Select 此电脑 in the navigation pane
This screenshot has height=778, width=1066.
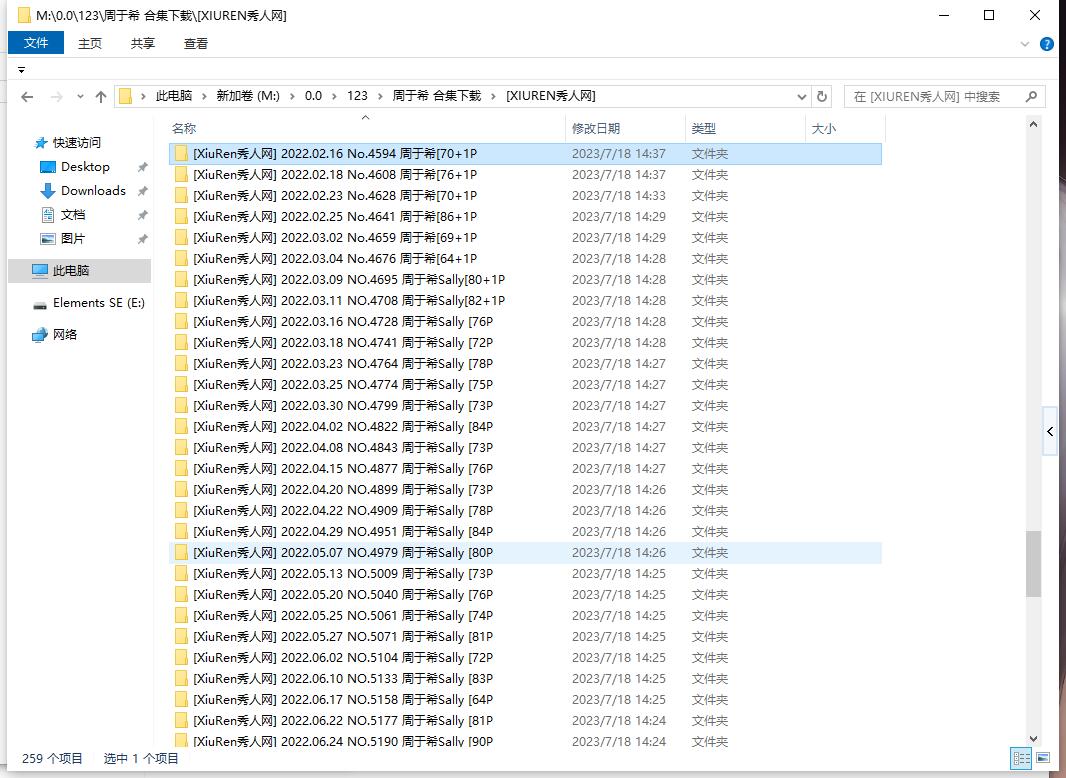pos(80,271)
